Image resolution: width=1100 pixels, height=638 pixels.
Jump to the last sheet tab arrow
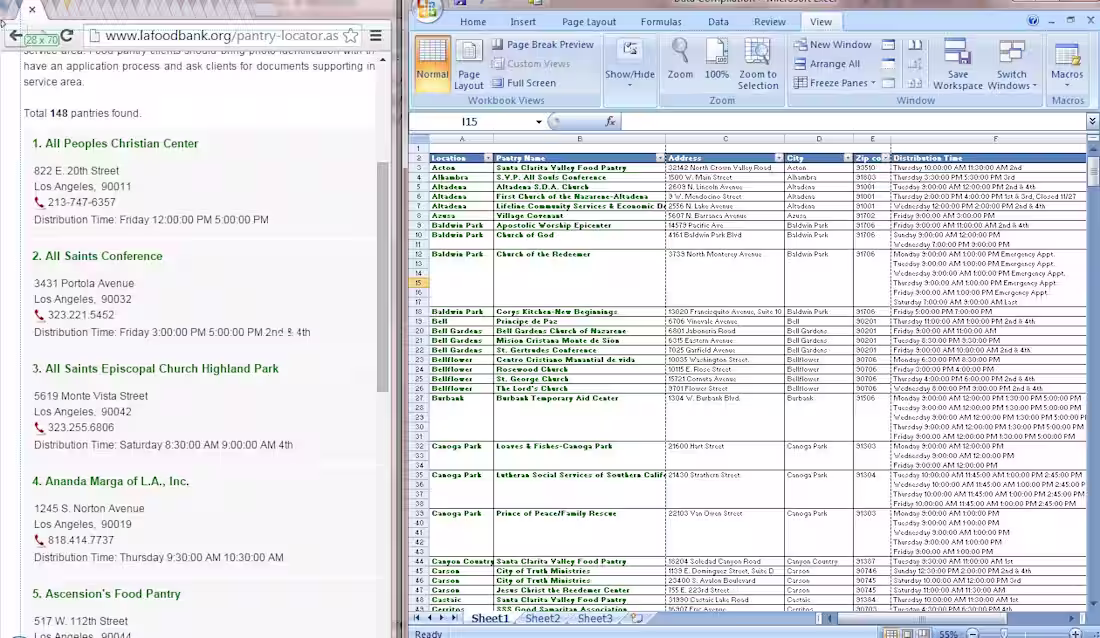tap(455, 618)
